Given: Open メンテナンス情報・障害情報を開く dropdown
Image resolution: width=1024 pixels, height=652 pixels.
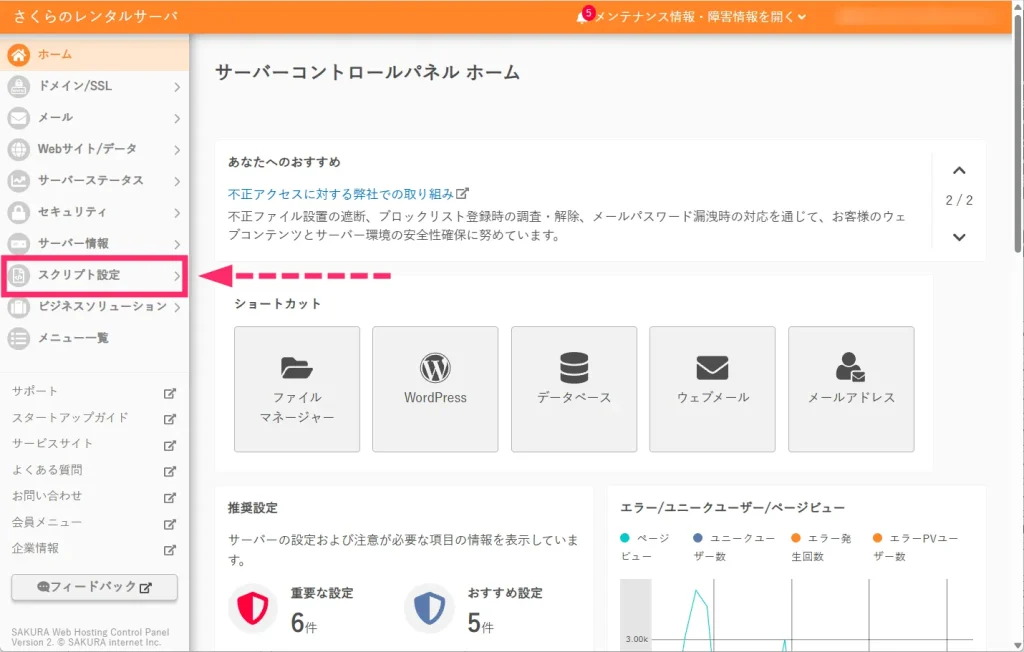Looking at the screenshot, I should click(x=700, y=17).
